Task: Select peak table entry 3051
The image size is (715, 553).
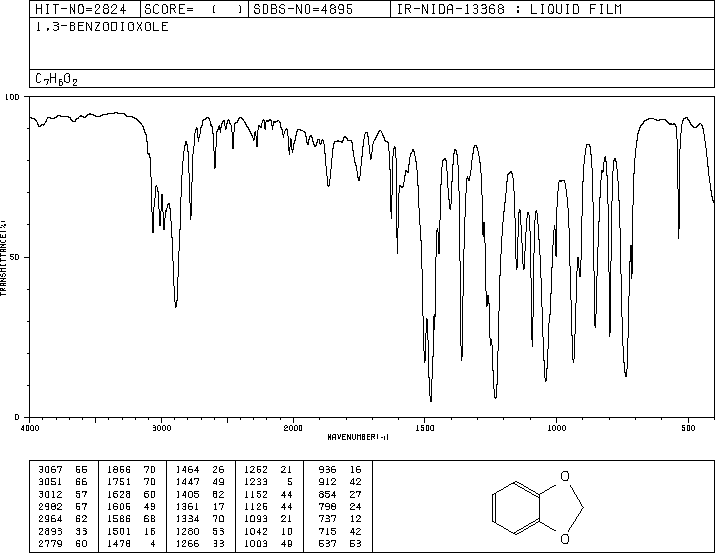Action: pos(50,482)
